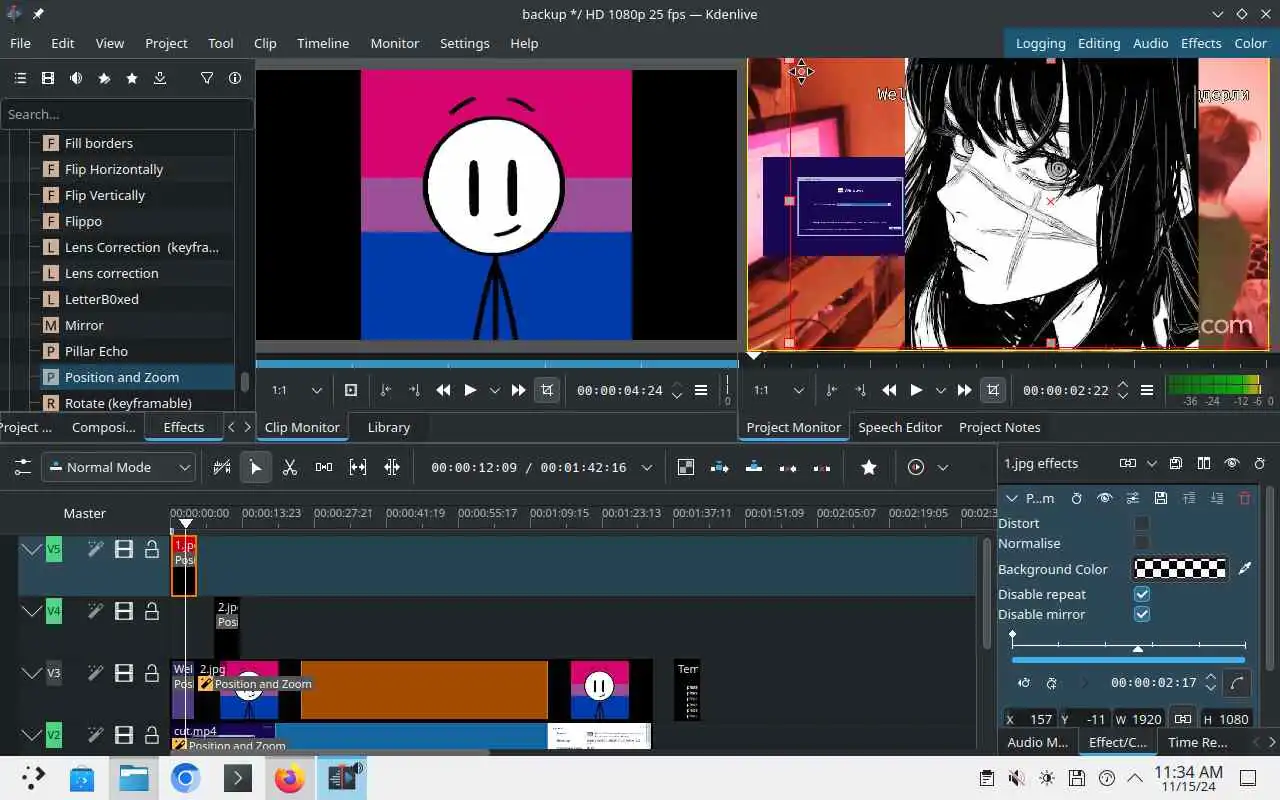Uncheck Disable repeat

click(1142, 594)
